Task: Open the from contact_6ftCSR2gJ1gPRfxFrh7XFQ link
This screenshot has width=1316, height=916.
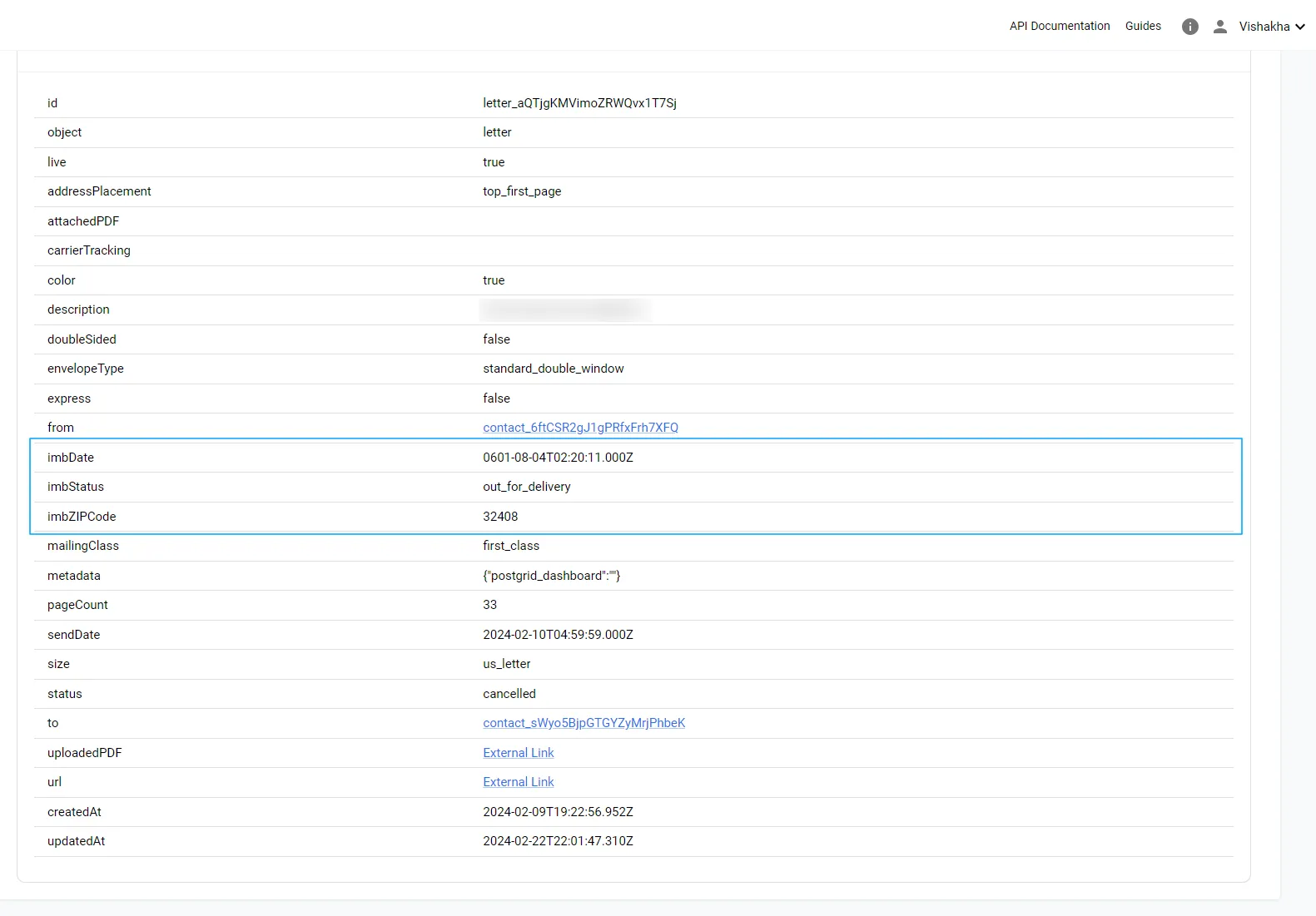Action: click(x=580, y=428)
